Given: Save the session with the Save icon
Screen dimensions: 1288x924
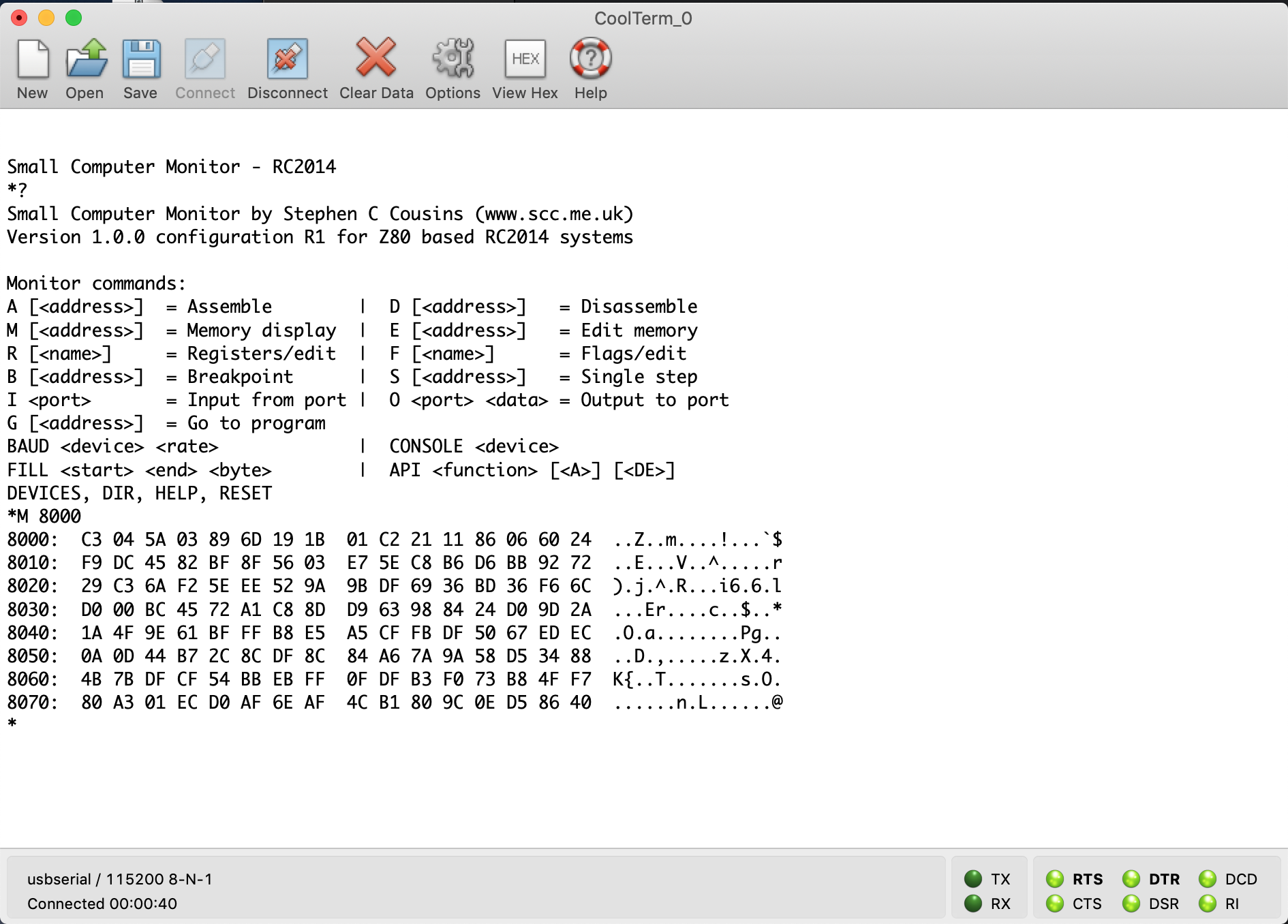Looking at the screenshot, I should click(141, 59).
